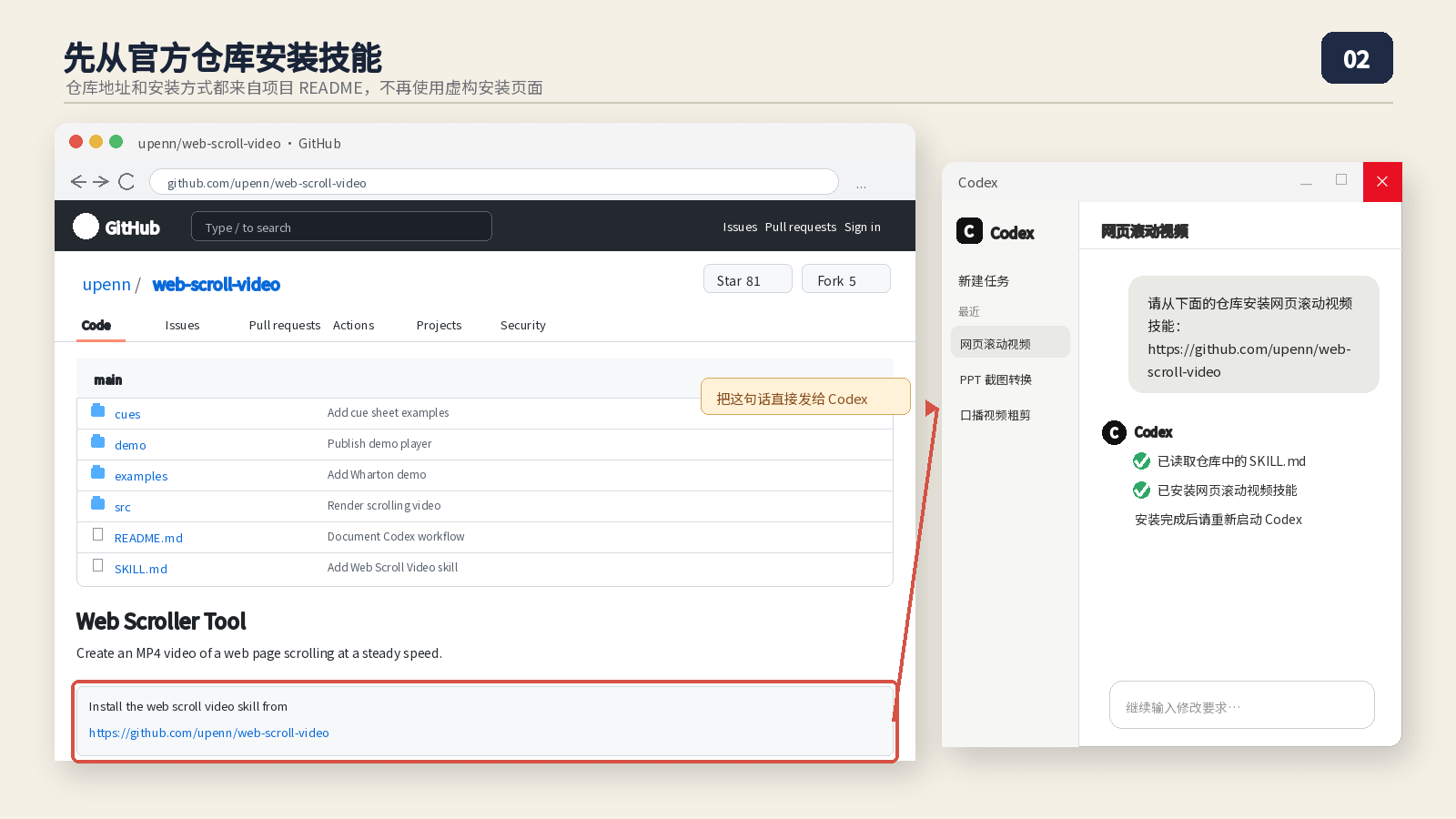Click the 已读取仓库中的 SKILL.md status line
This screenshot has height=819, width=1456.
pos(1231,461)
